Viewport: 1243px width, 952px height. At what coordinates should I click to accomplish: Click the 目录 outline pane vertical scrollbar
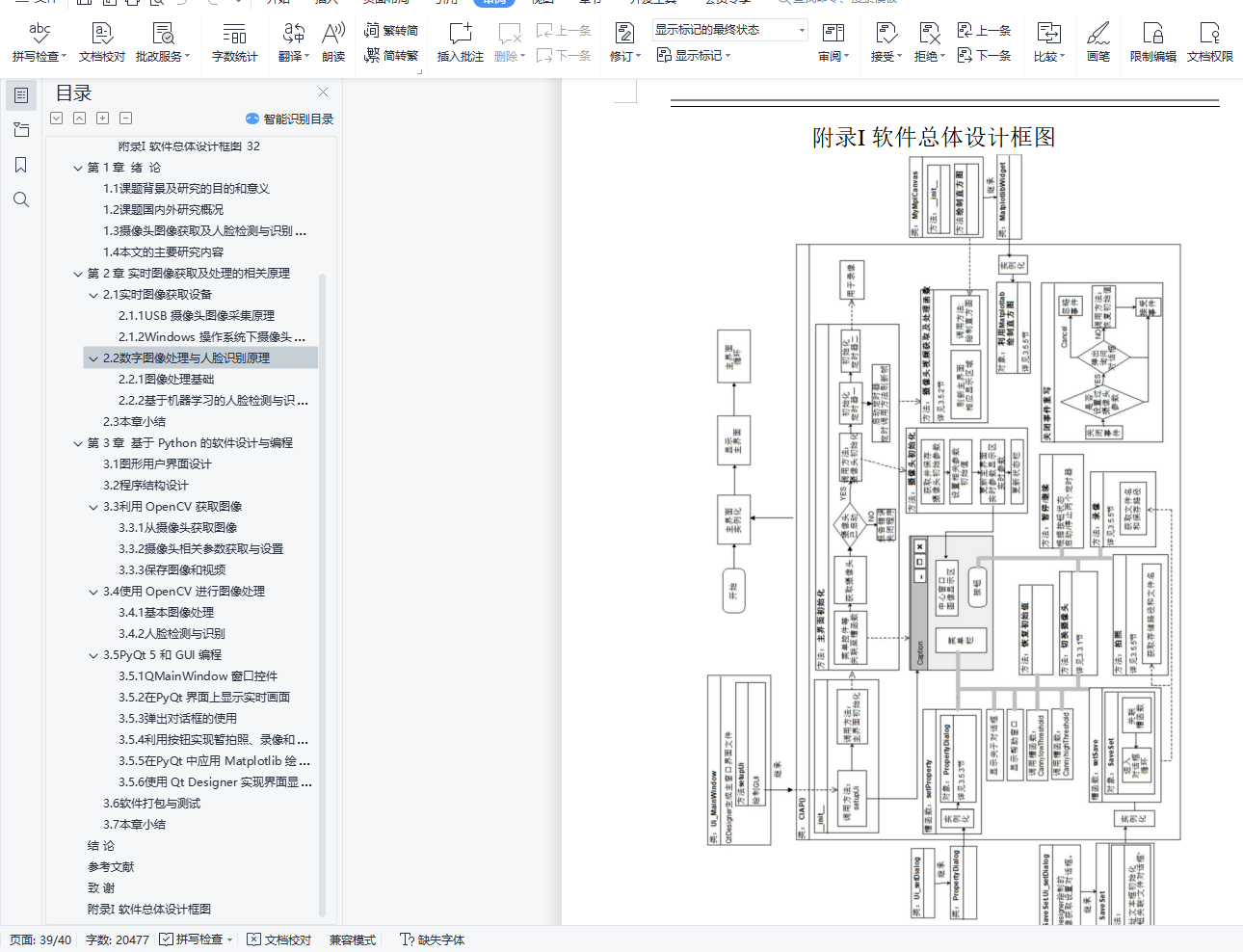[322, 595]
